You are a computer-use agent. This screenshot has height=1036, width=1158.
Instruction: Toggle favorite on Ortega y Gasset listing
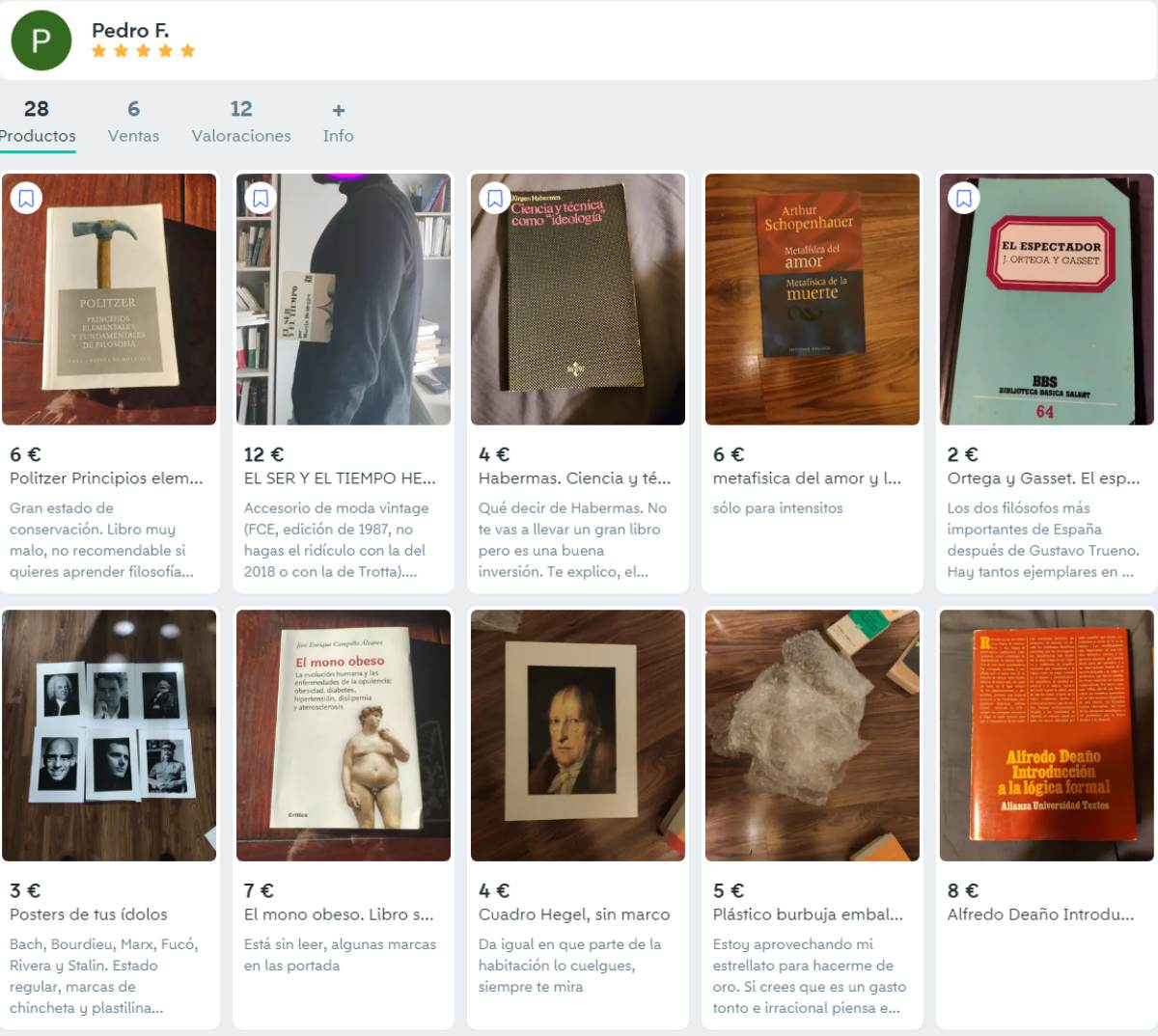pyautogui.click(x=963, y=199)
